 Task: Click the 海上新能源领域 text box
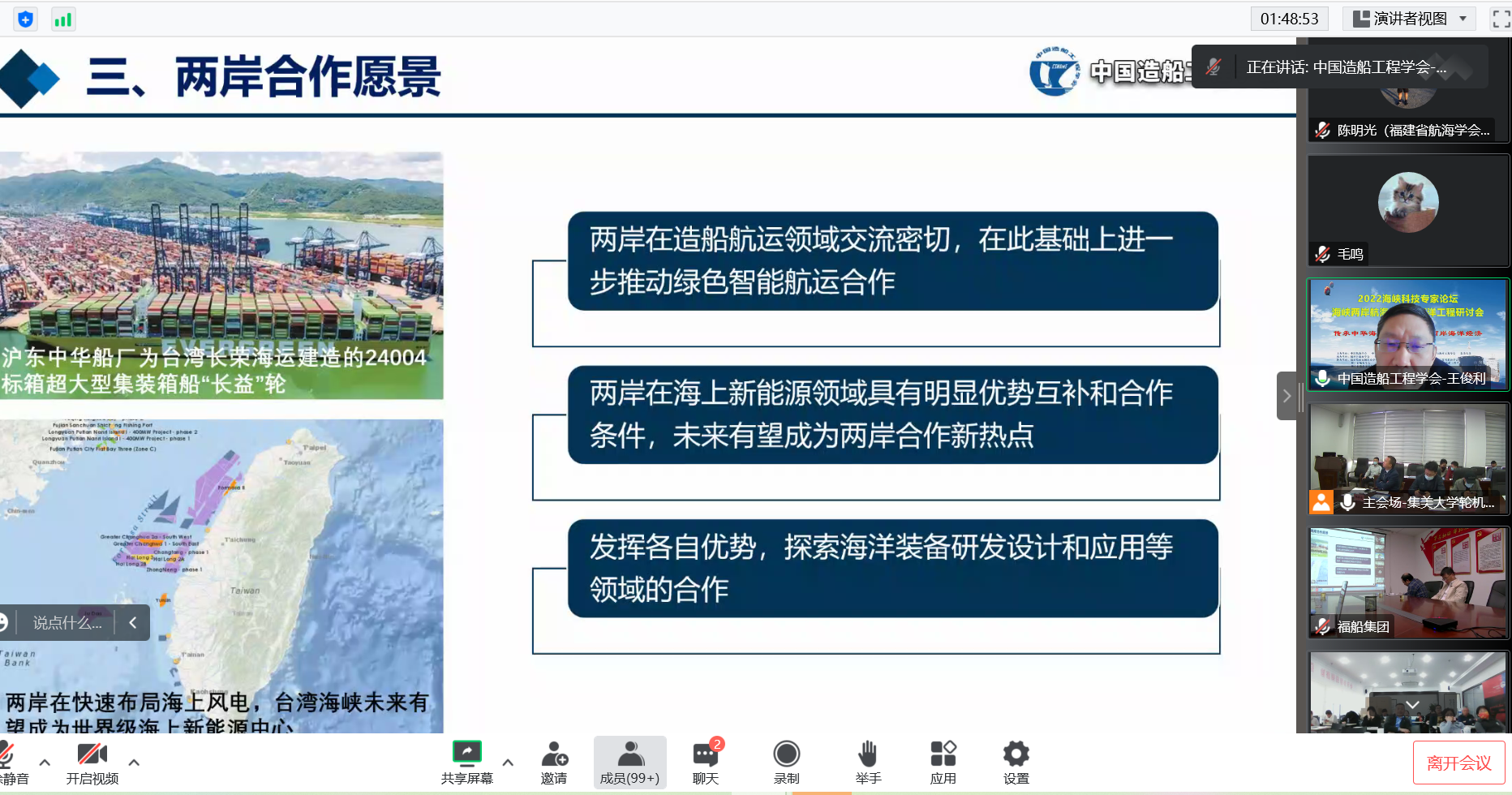click(x=893, y=415)
